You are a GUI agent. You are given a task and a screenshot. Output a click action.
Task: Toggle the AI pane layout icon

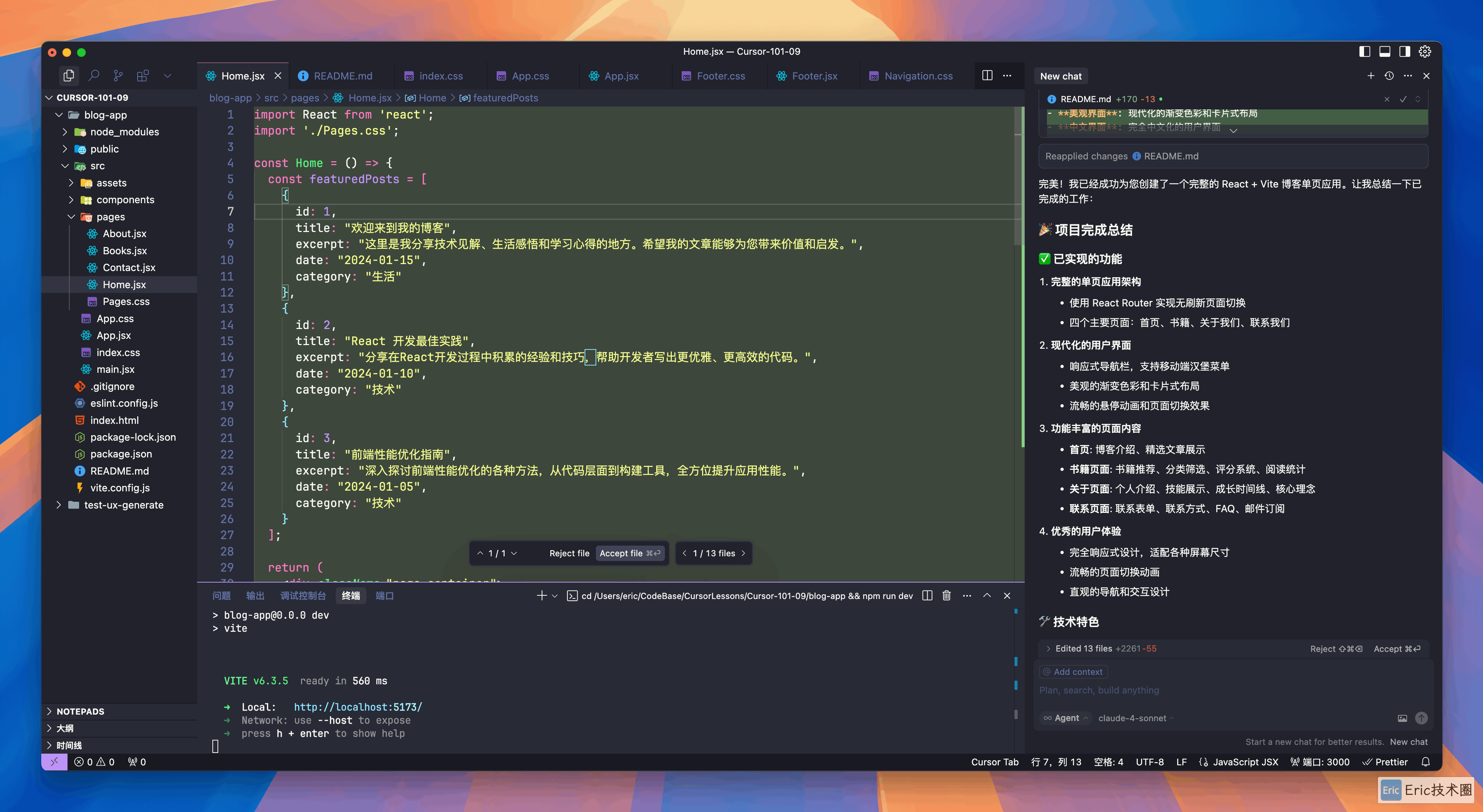pos(1405,51)
